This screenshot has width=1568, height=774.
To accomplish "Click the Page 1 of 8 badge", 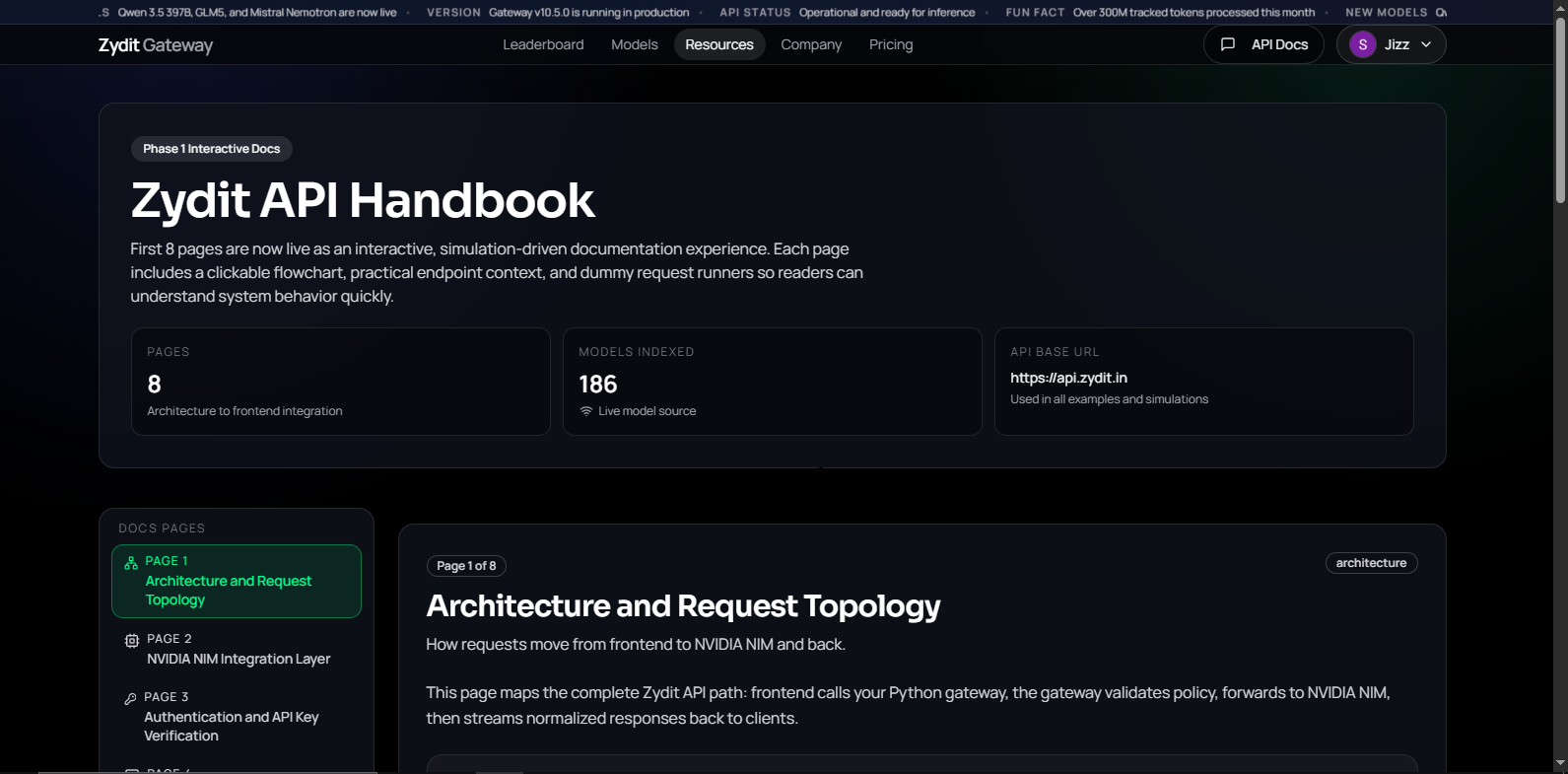I will (466, 566).
